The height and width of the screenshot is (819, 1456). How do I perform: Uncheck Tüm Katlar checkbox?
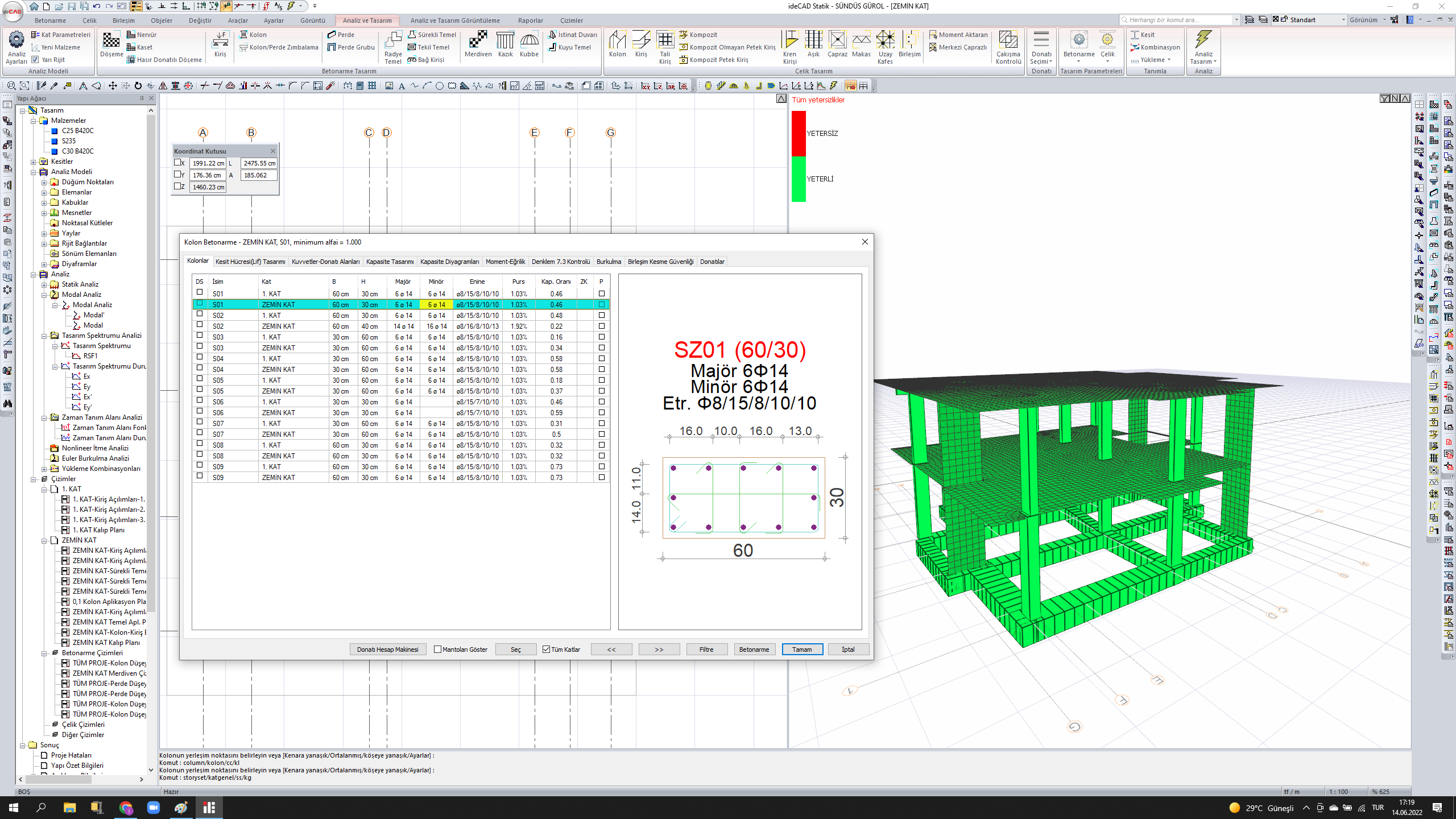coord(546,650)
